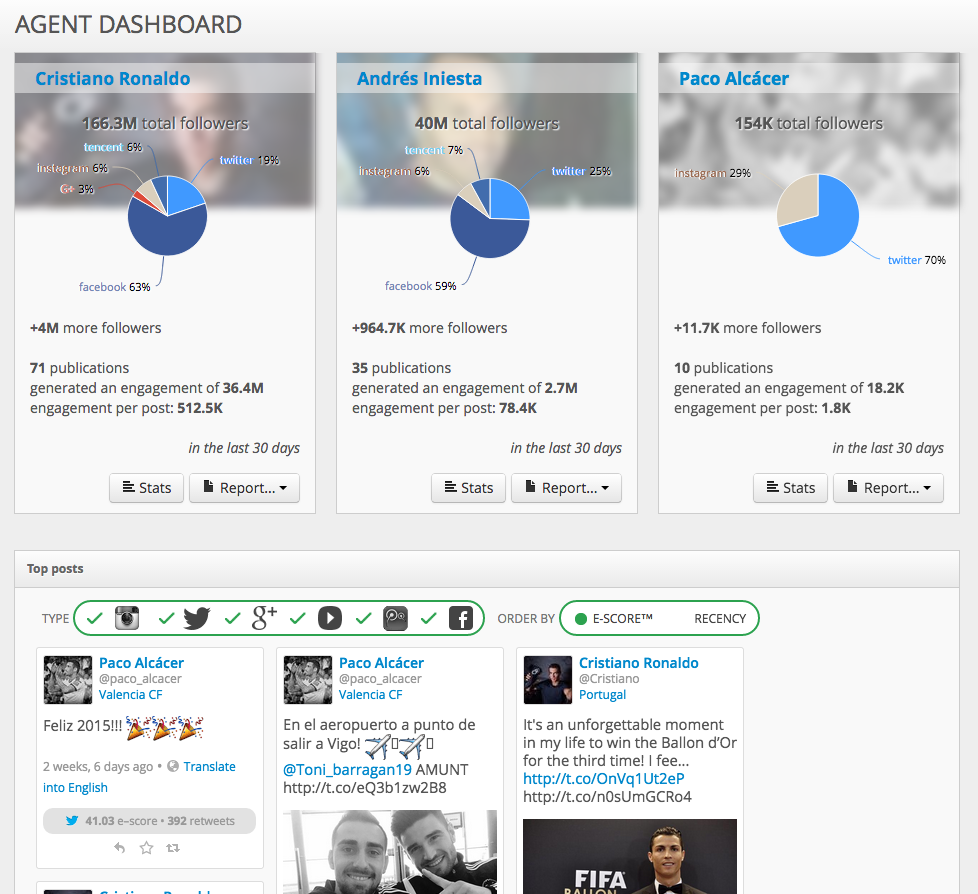Favorite the Feliz 2015 tweet with star
Screen dimensions: 978x894
[x=147, y=847]
